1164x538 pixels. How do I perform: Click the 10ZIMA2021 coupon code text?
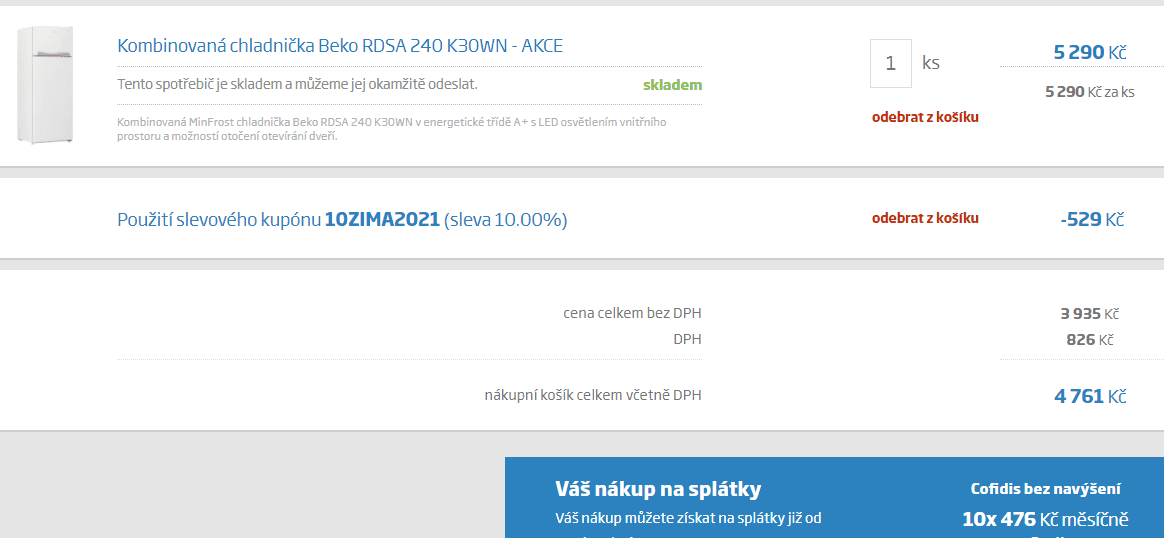[382, 220]
